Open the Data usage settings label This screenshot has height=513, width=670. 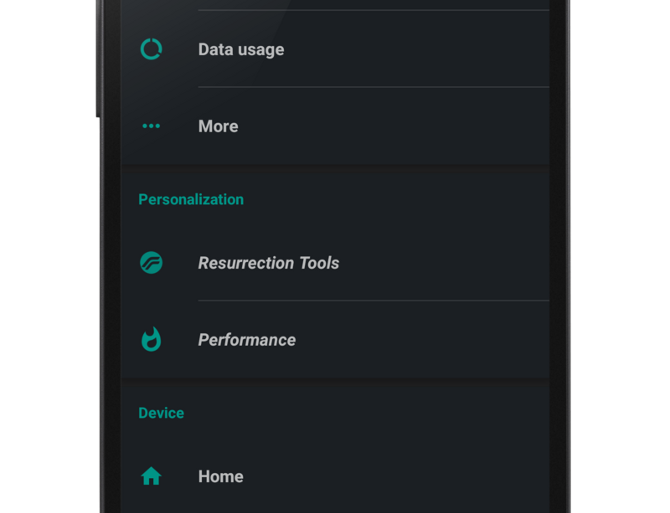[241, 49]
